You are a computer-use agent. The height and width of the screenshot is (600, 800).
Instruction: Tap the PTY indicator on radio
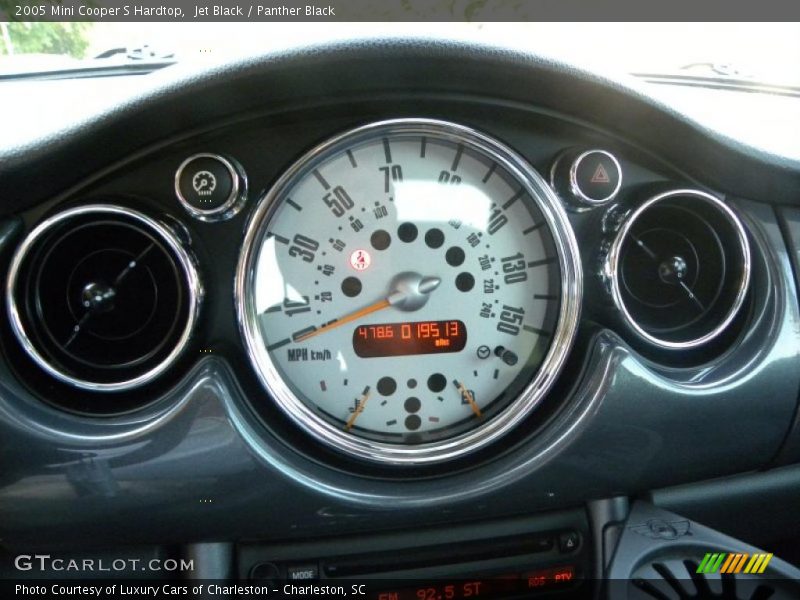click(563, 577)
